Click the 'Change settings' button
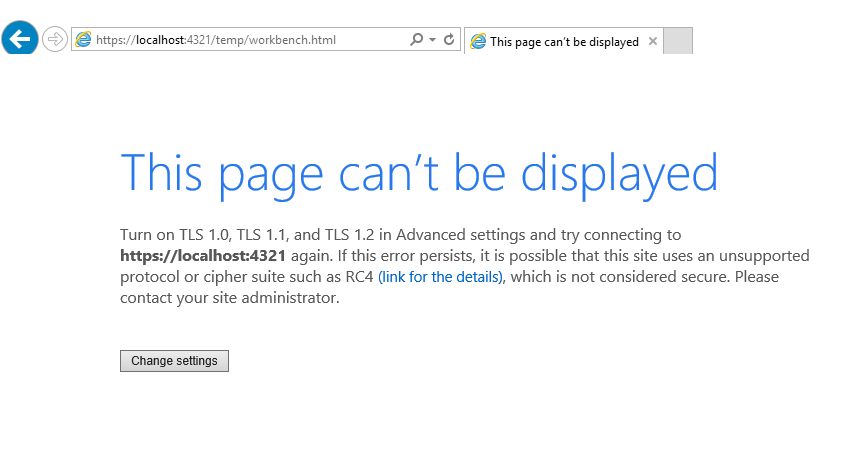Screen dimensions: 854x451 (174, 361)
